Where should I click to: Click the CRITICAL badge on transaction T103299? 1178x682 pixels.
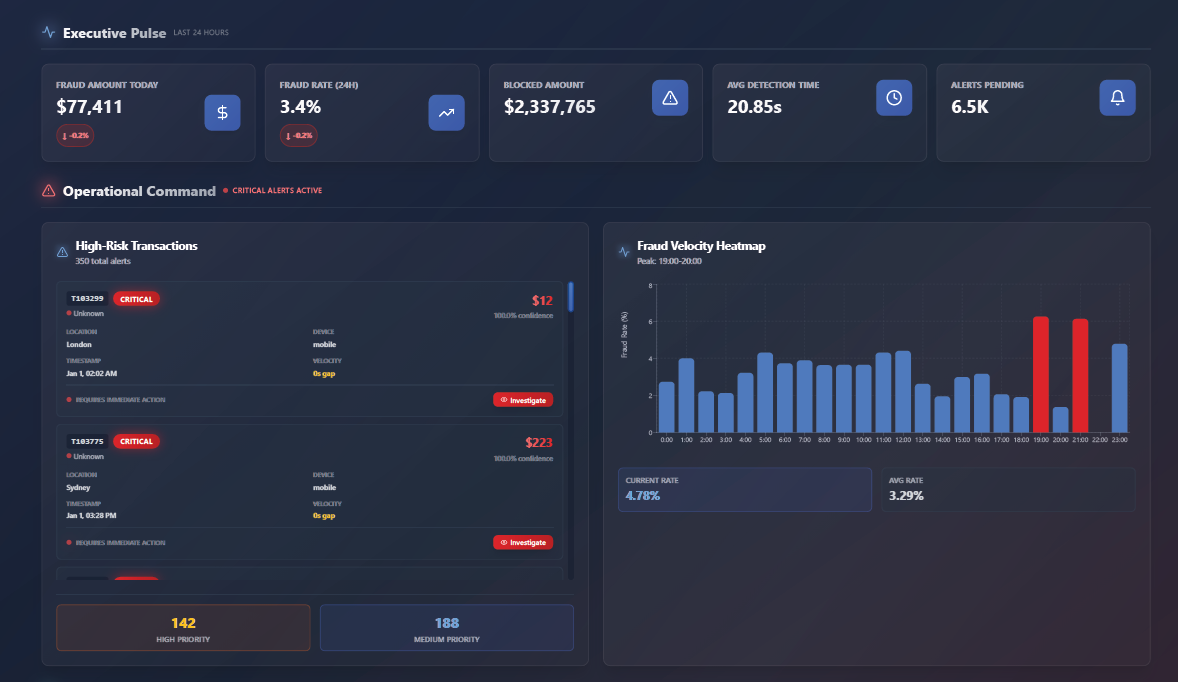tap(136, 298)
